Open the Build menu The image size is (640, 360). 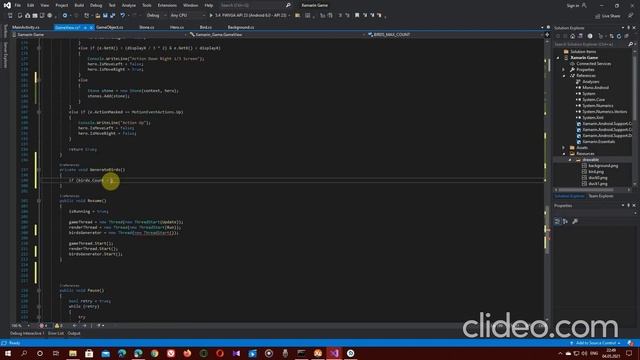coord(79,5)
